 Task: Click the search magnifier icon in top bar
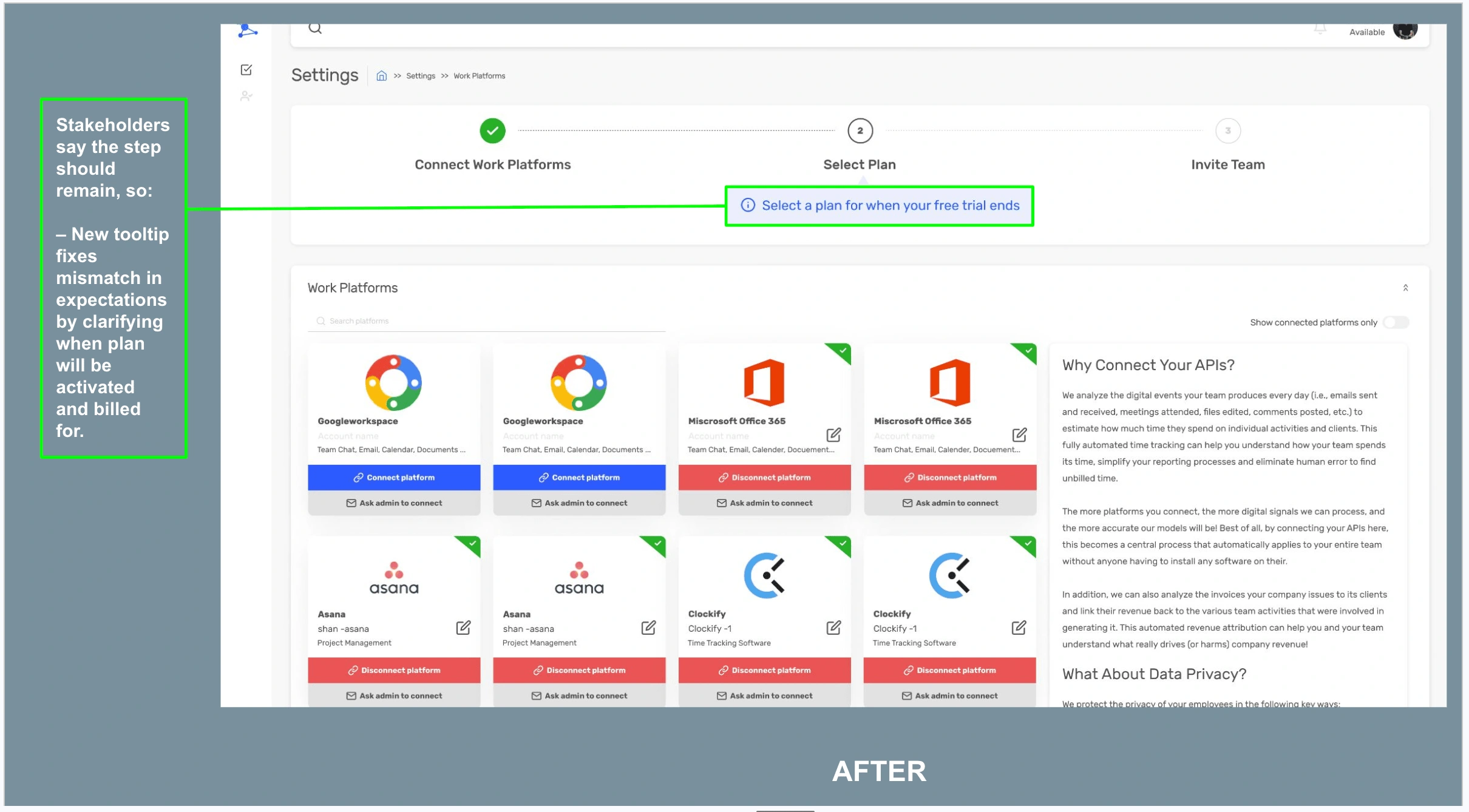click(314, 29)
